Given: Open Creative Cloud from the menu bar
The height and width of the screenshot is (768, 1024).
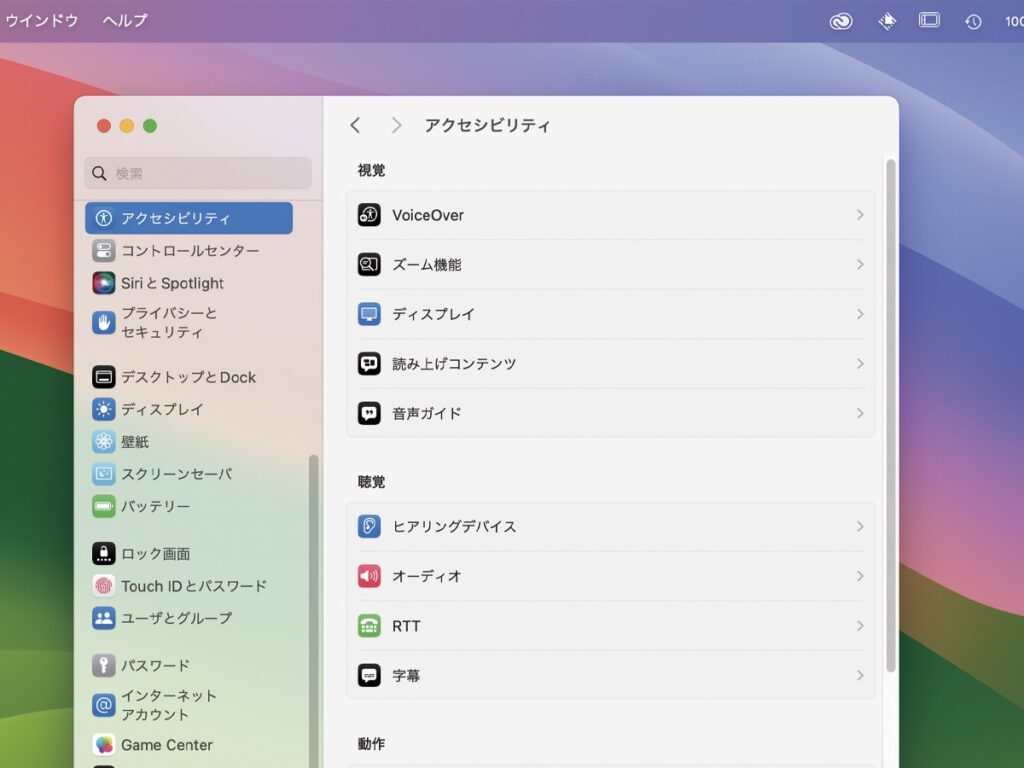Looking at the screenshot, I should click(x=841, y=22).
